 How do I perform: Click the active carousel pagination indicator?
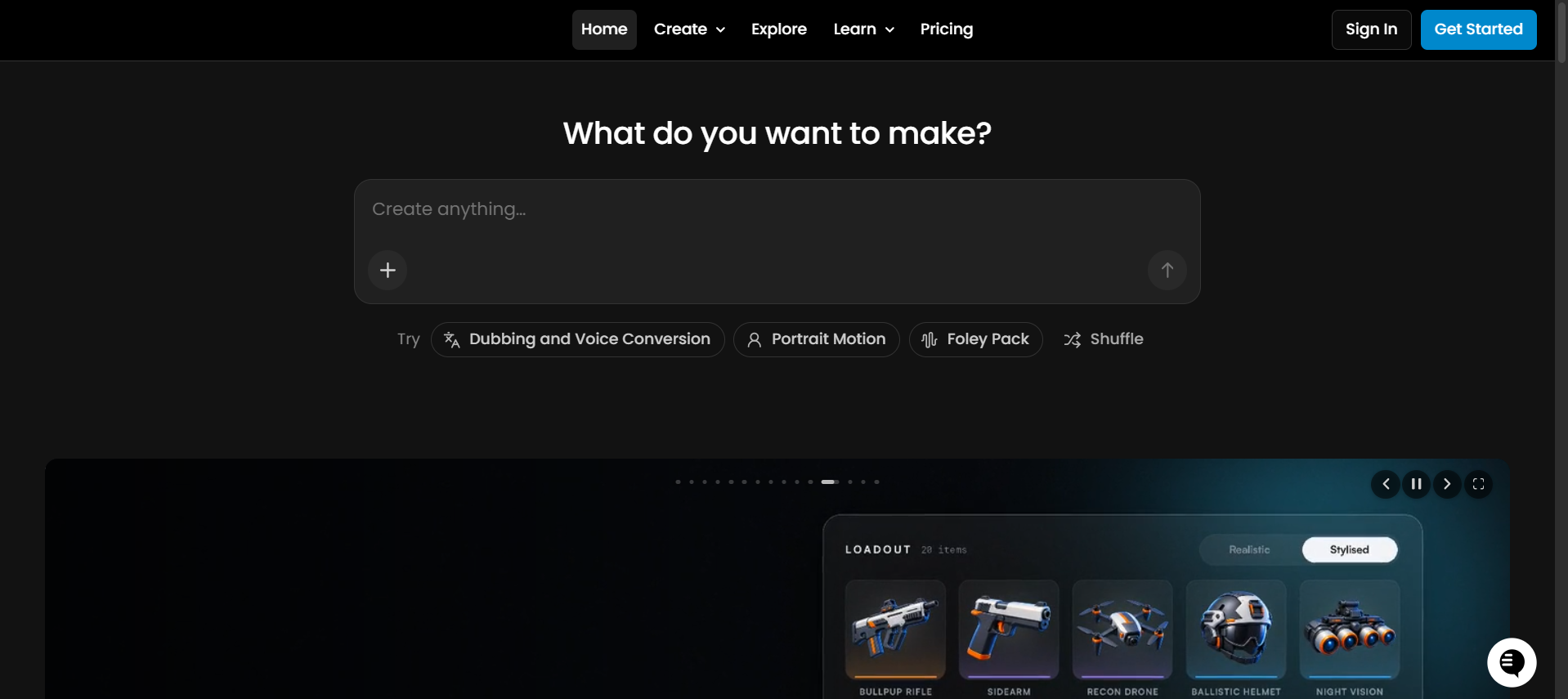(830, 482)
